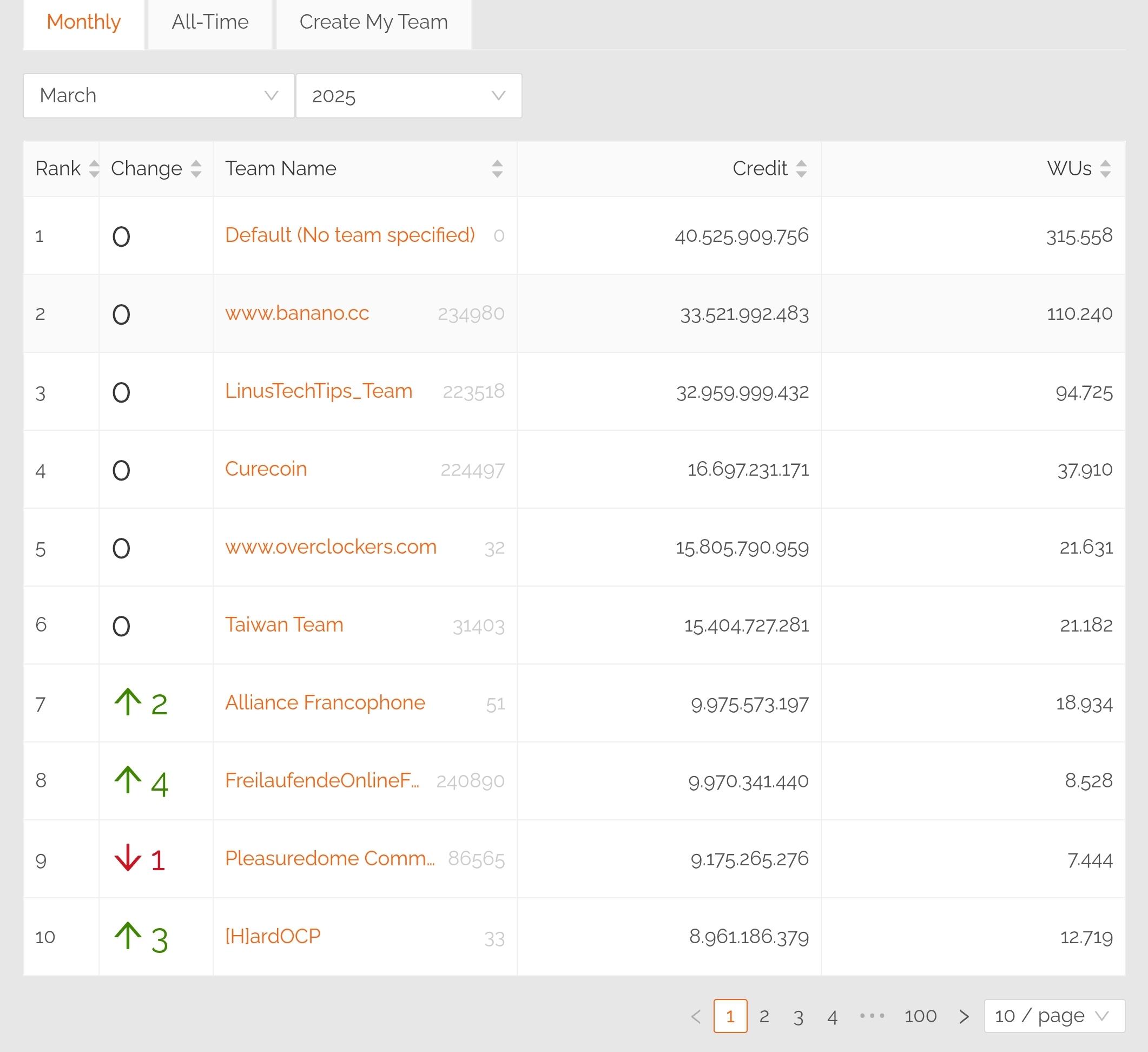The height and width of the screenshot is (1052, 1148).
Task: Expand the 2025 year selector
Action: coord(408,96)
